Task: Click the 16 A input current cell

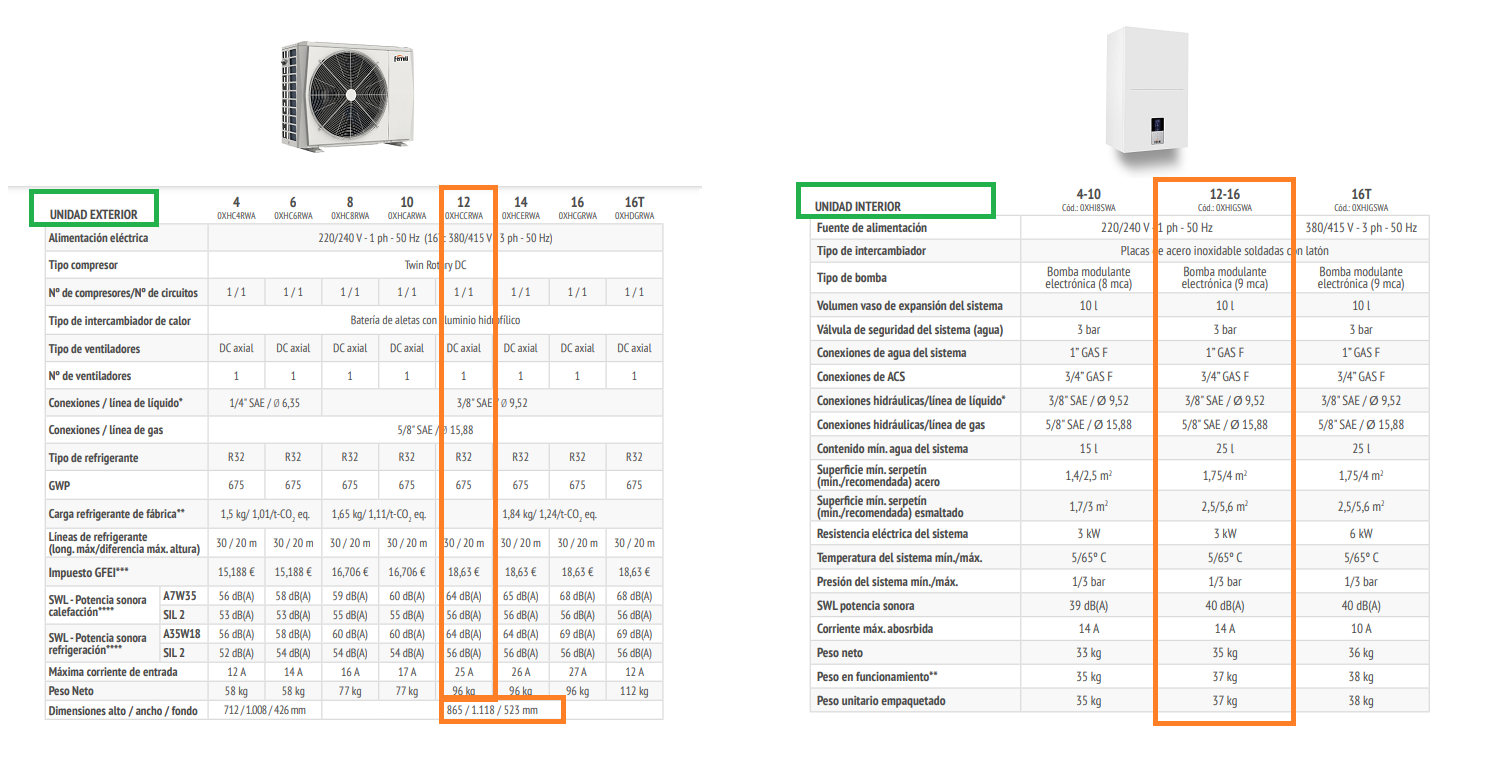Action: click(x=350, y=672)
